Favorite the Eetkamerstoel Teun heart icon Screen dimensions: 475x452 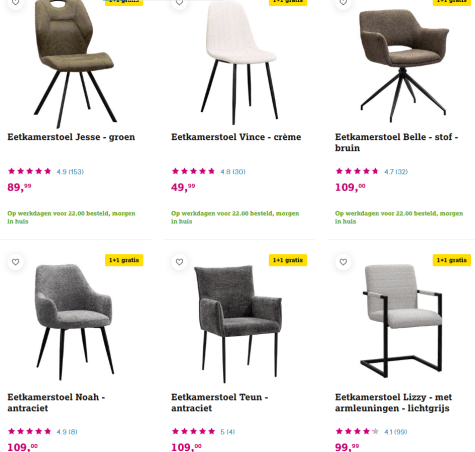click(179, 262)
